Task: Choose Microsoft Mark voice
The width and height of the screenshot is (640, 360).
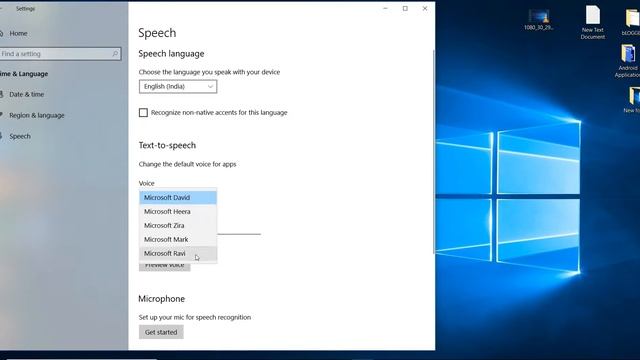Action: [178, 239]
